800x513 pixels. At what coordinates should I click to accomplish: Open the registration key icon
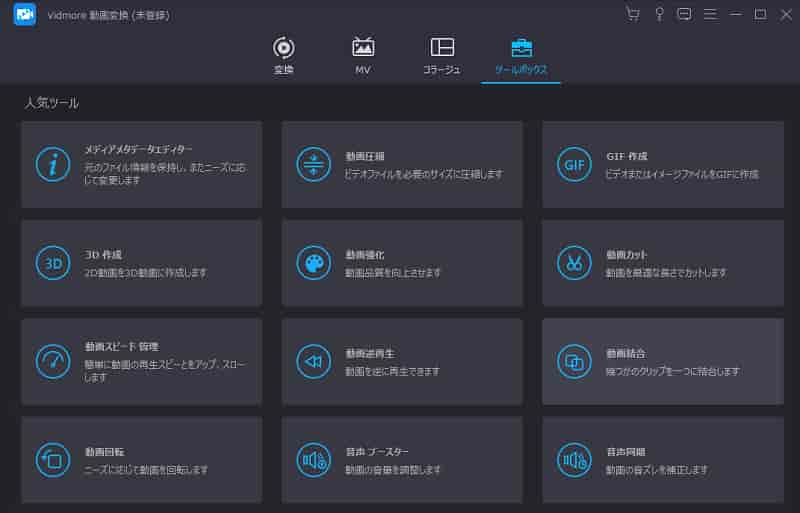(x=659, y=14)
